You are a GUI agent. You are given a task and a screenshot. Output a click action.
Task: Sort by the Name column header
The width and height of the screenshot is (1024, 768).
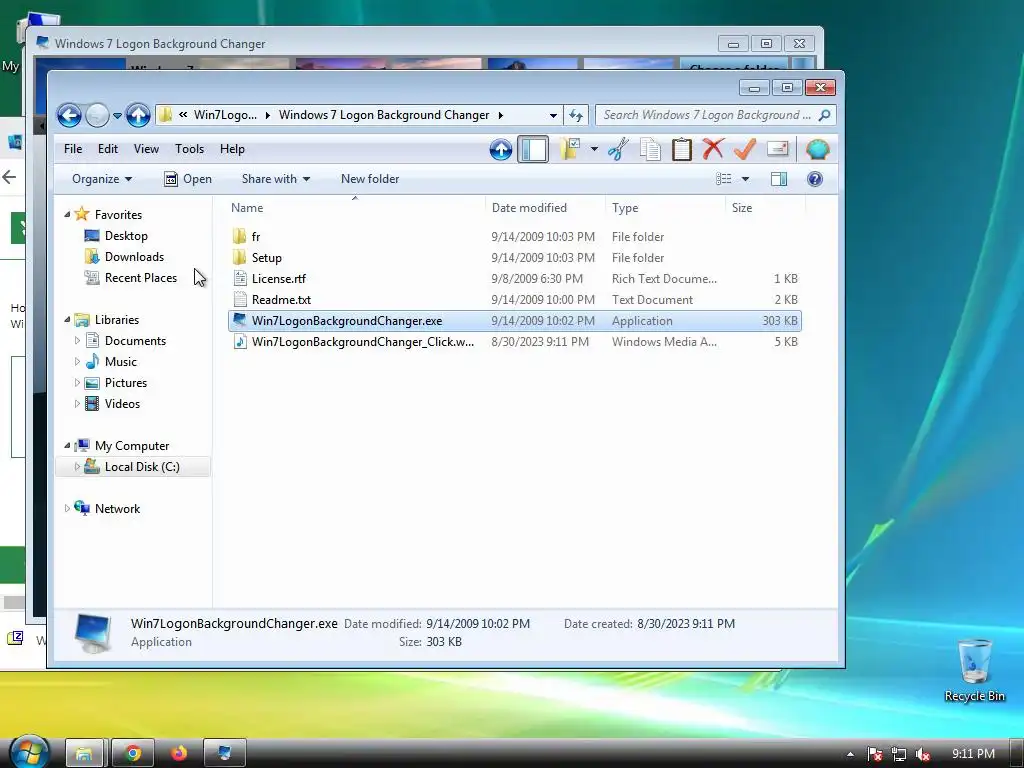[x=355, y=208]
